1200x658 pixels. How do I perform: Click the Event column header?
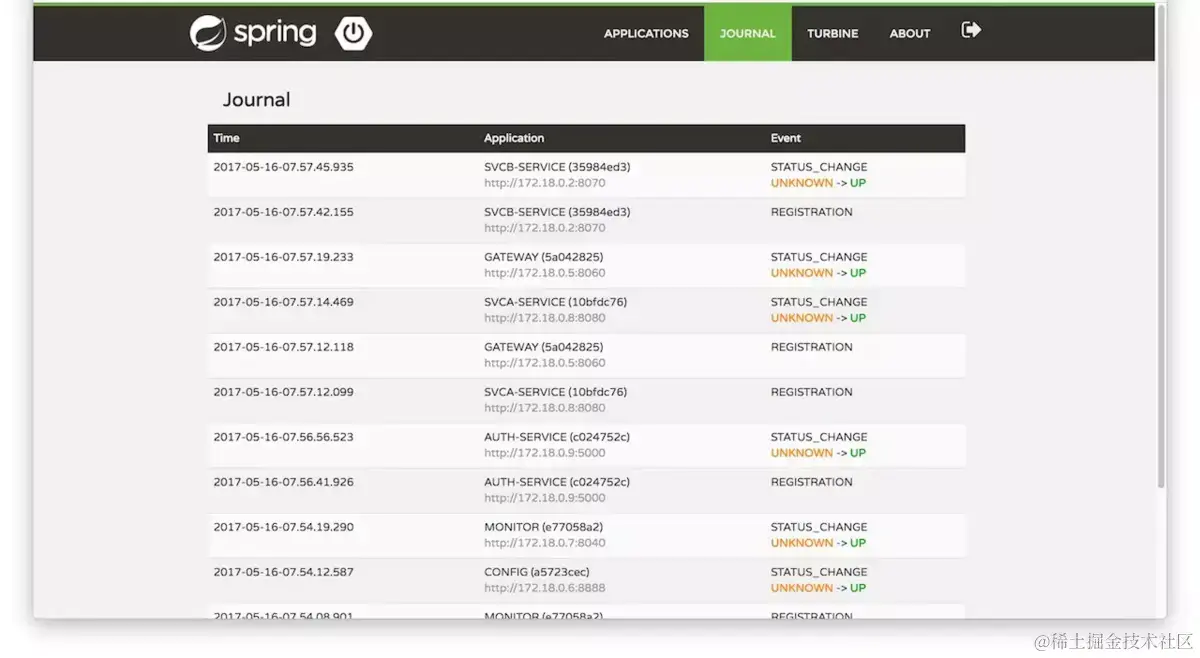point(785,138)
